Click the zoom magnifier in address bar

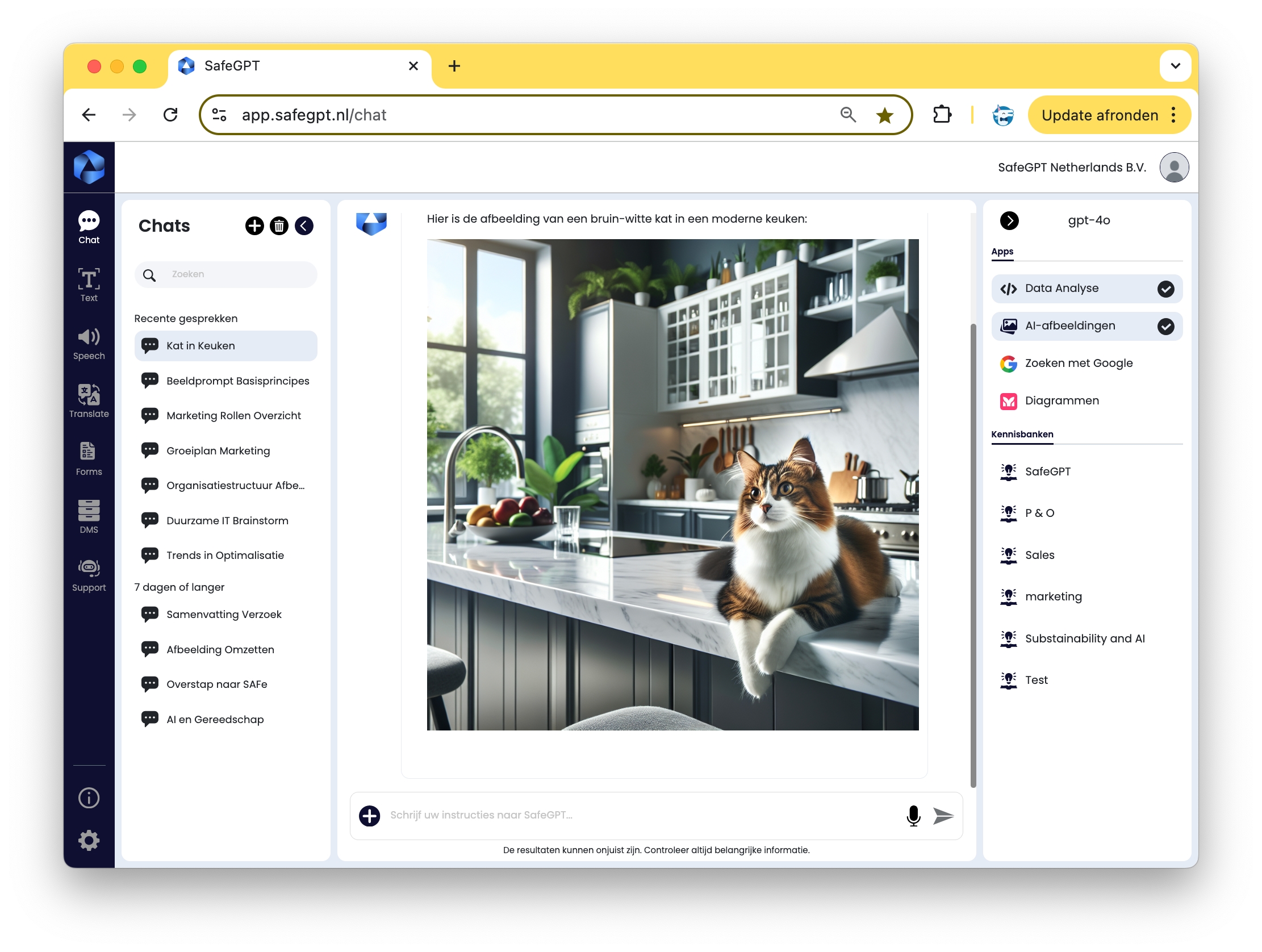(x=848, y=115)
